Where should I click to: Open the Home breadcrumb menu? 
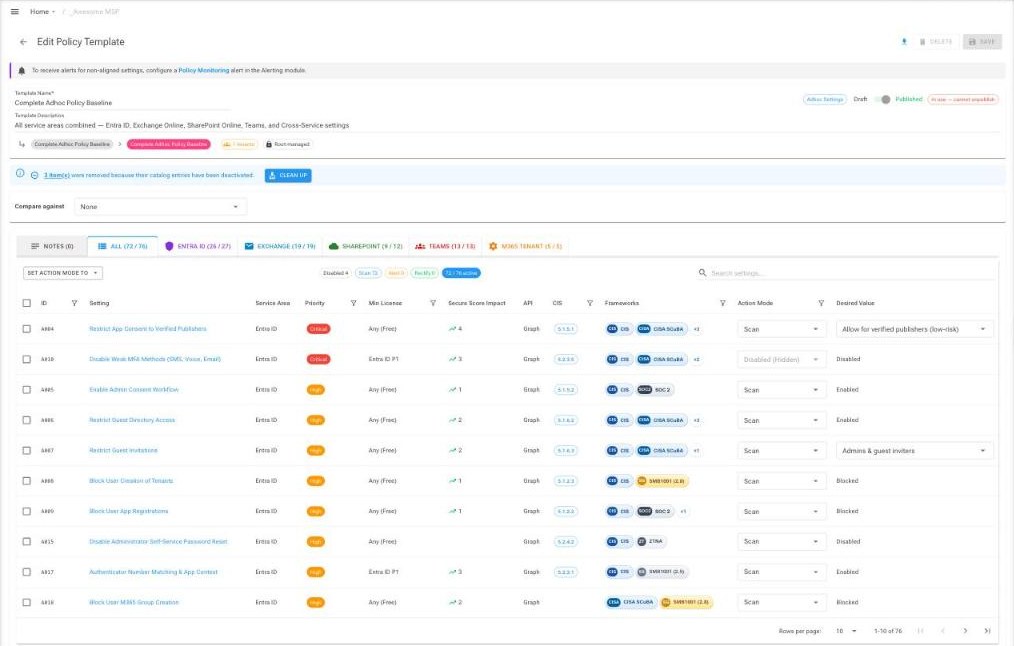(x=42, y=12)
